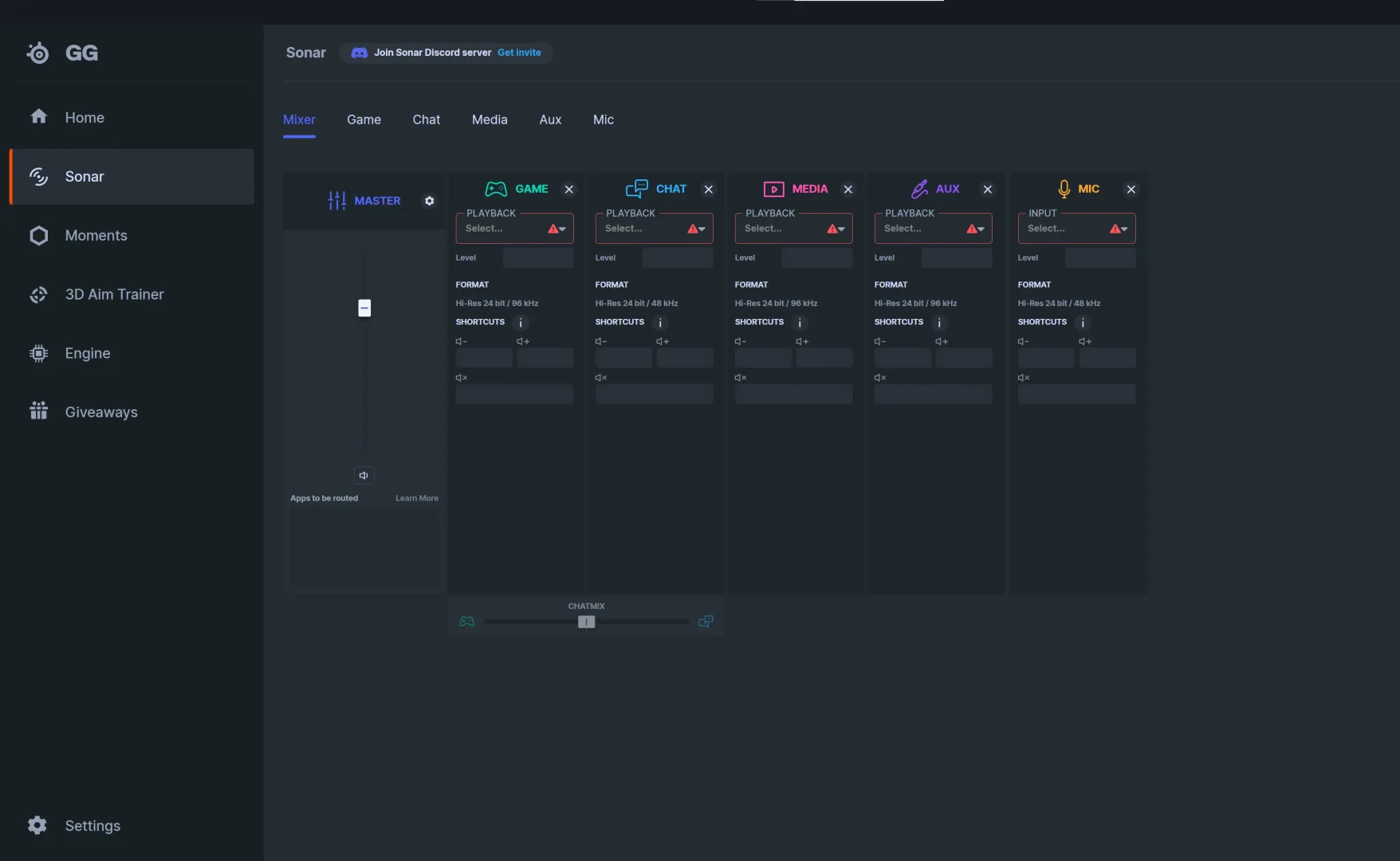Viewport: 1400px width, 861px height.
Task: Open Chat shortcuts info icon
Action: pos(660,323)
